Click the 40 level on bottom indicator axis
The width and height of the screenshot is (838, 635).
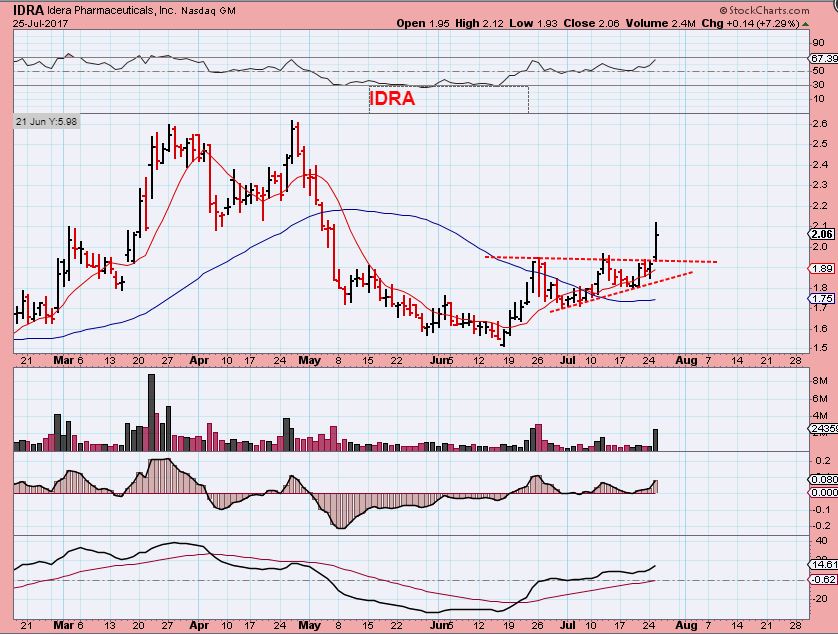pos(820,541)
